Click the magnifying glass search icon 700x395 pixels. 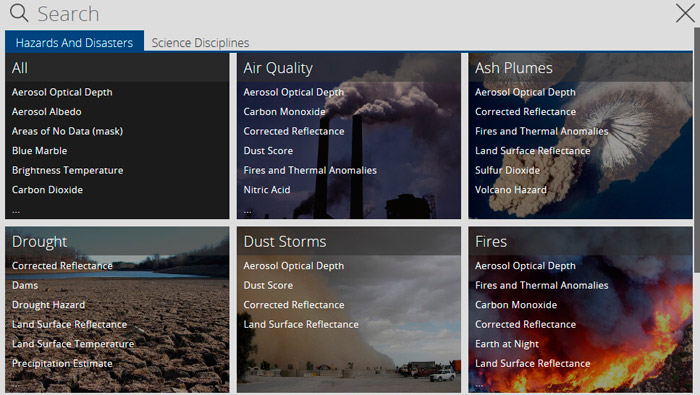(x=19, y=13)
